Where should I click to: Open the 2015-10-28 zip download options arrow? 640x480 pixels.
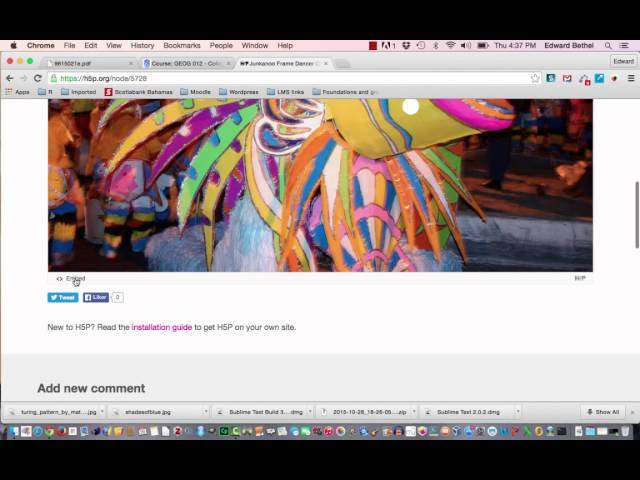(x=414, y=412)
